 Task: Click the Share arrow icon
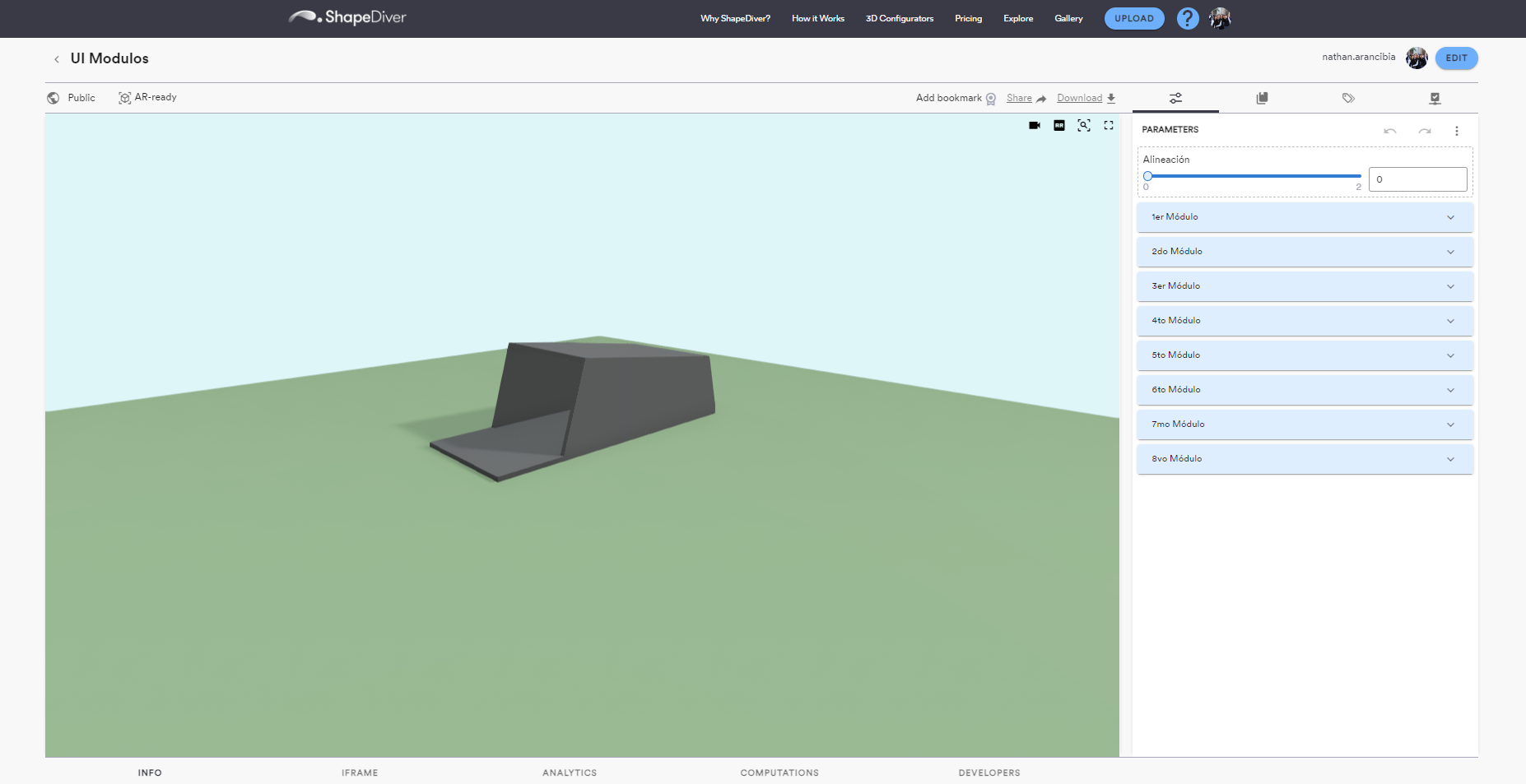click(1041, 99)
